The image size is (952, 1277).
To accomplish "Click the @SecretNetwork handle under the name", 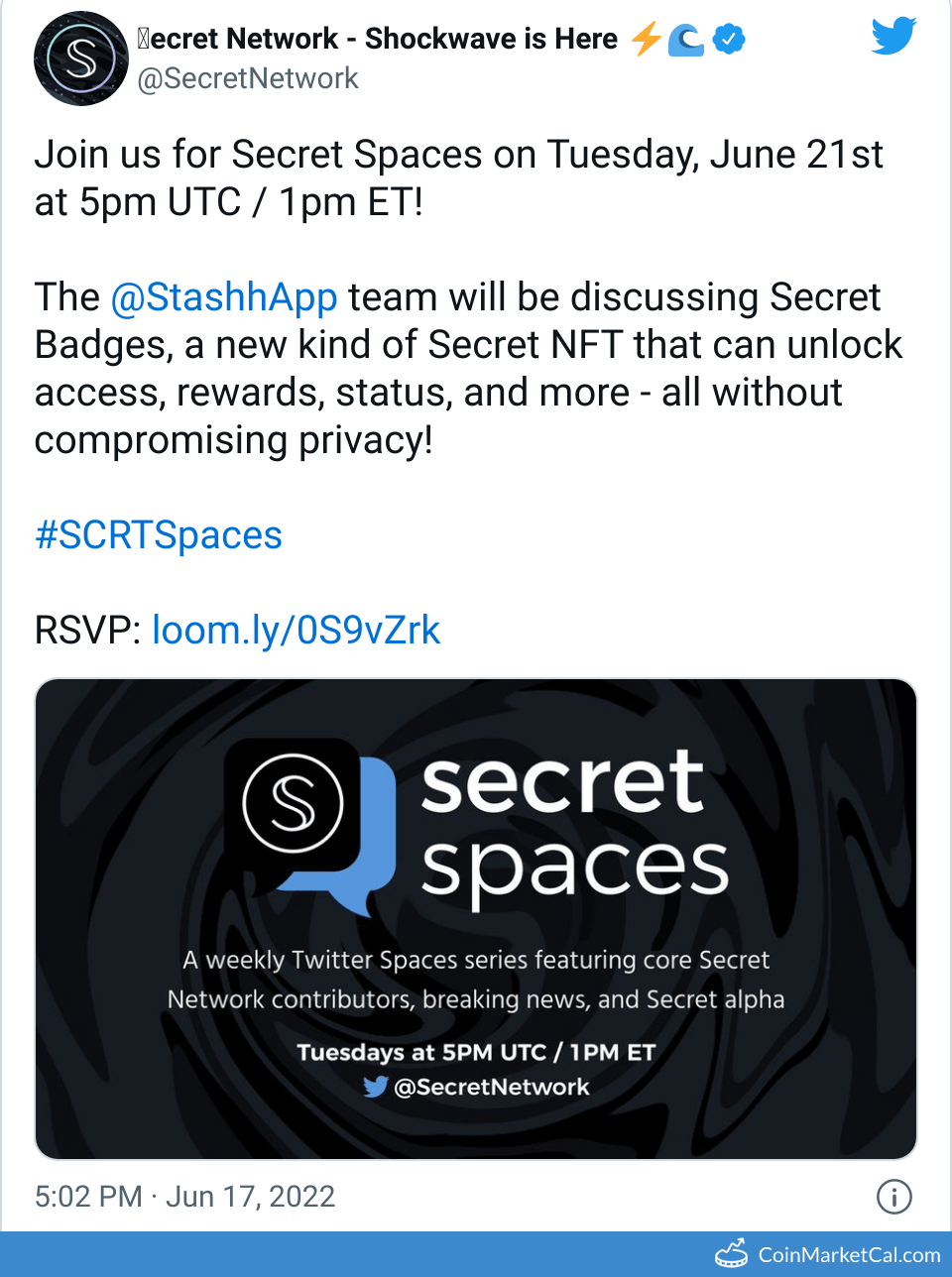I will pyautogui.click(x=248, y=78).
